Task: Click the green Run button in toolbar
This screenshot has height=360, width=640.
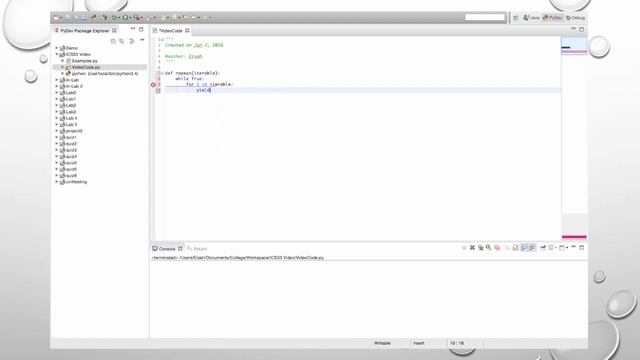Action: click(125, 18)
